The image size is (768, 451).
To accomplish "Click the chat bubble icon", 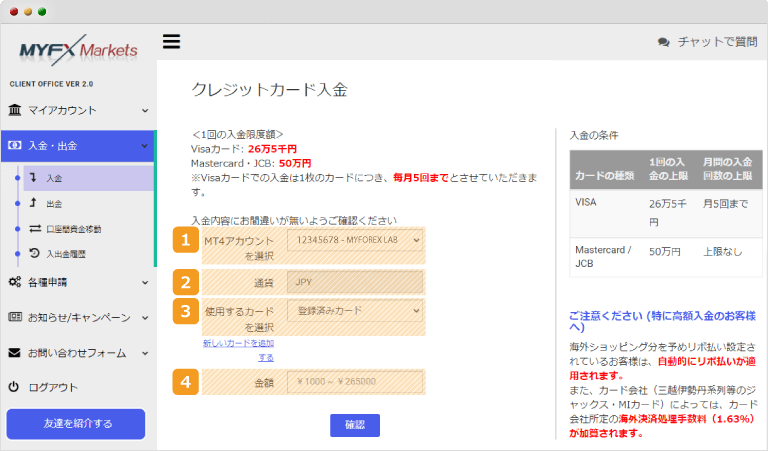I will [664, 43].
